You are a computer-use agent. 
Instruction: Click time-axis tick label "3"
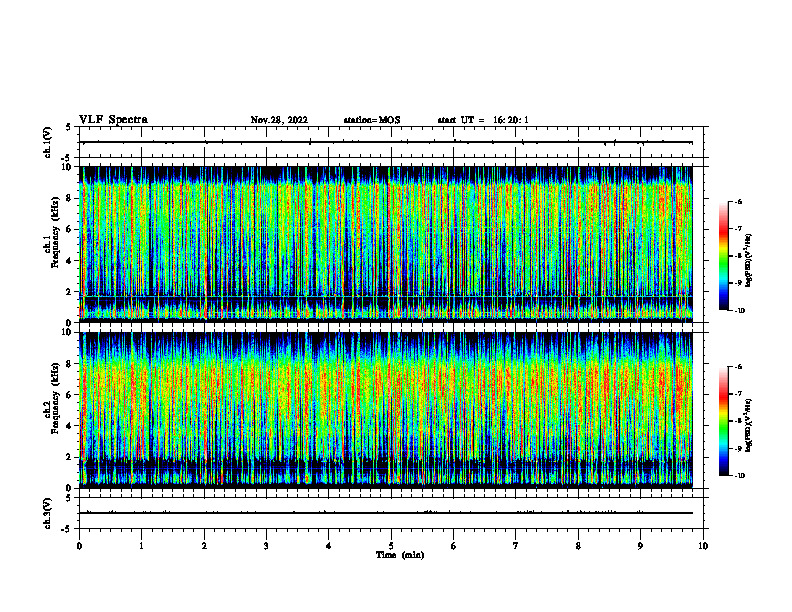coord(266,546)
